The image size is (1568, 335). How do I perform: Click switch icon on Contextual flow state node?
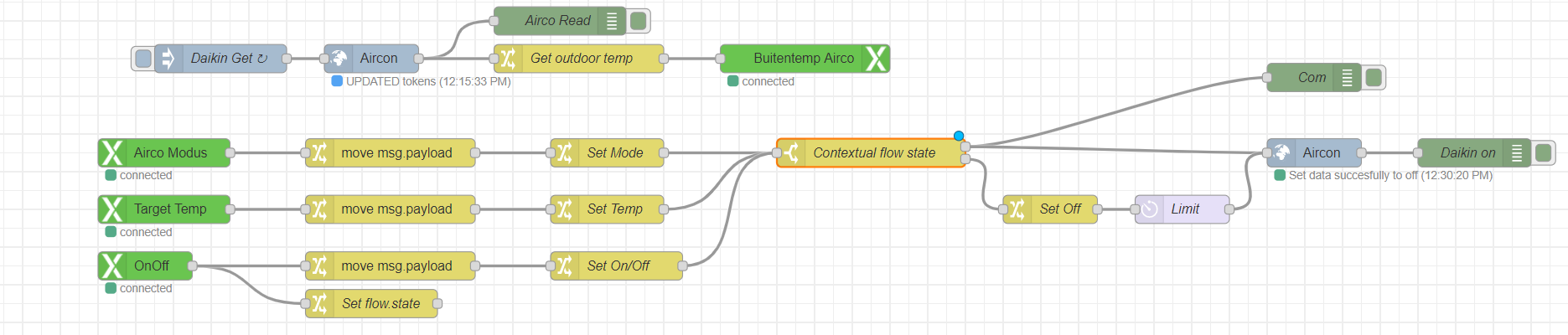pos(790,153)
